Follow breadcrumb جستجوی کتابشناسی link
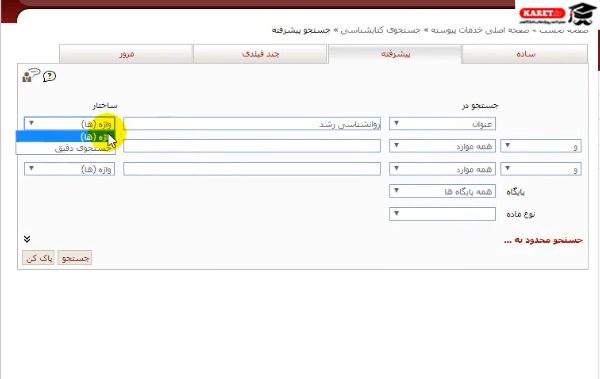The image size is (600, 379). (x=380, y=30)
